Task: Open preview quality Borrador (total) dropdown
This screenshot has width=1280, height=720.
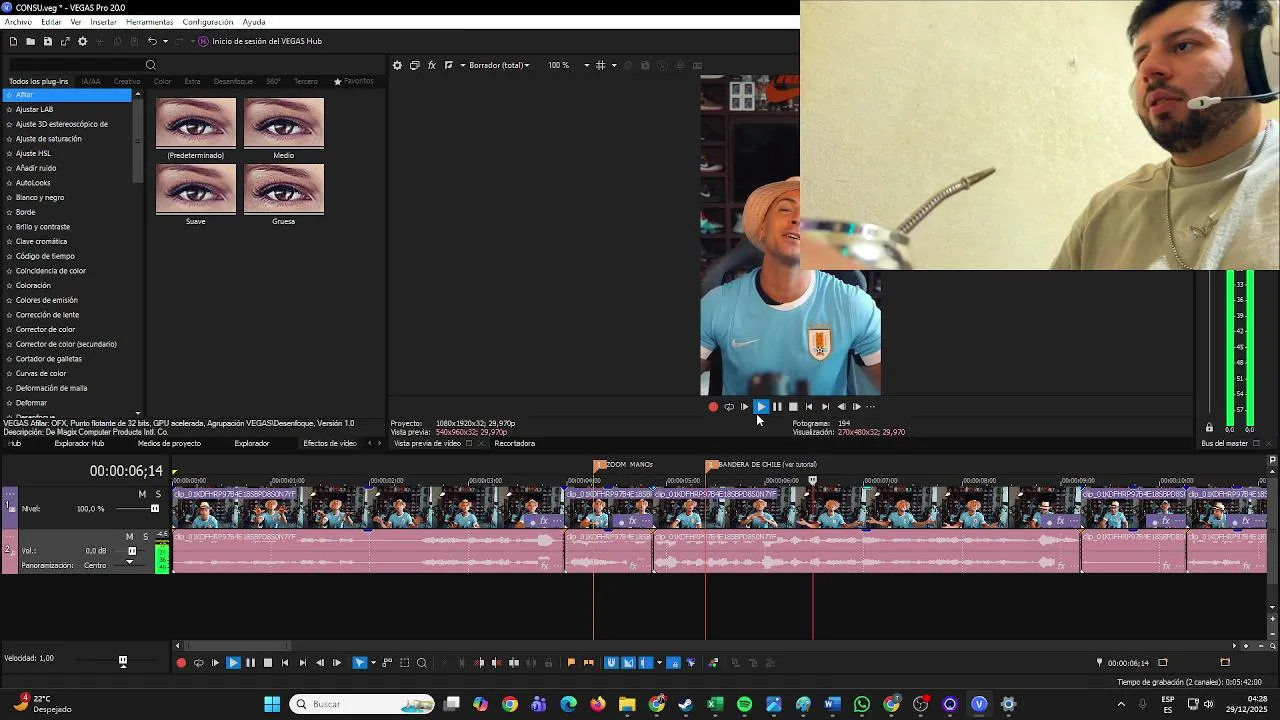Action: tap(499, 65)
